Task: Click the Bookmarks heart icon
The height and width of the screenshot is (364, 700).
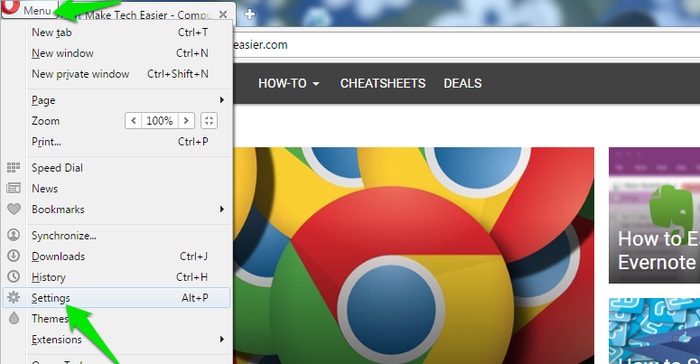Action: (x=14, y=209)
